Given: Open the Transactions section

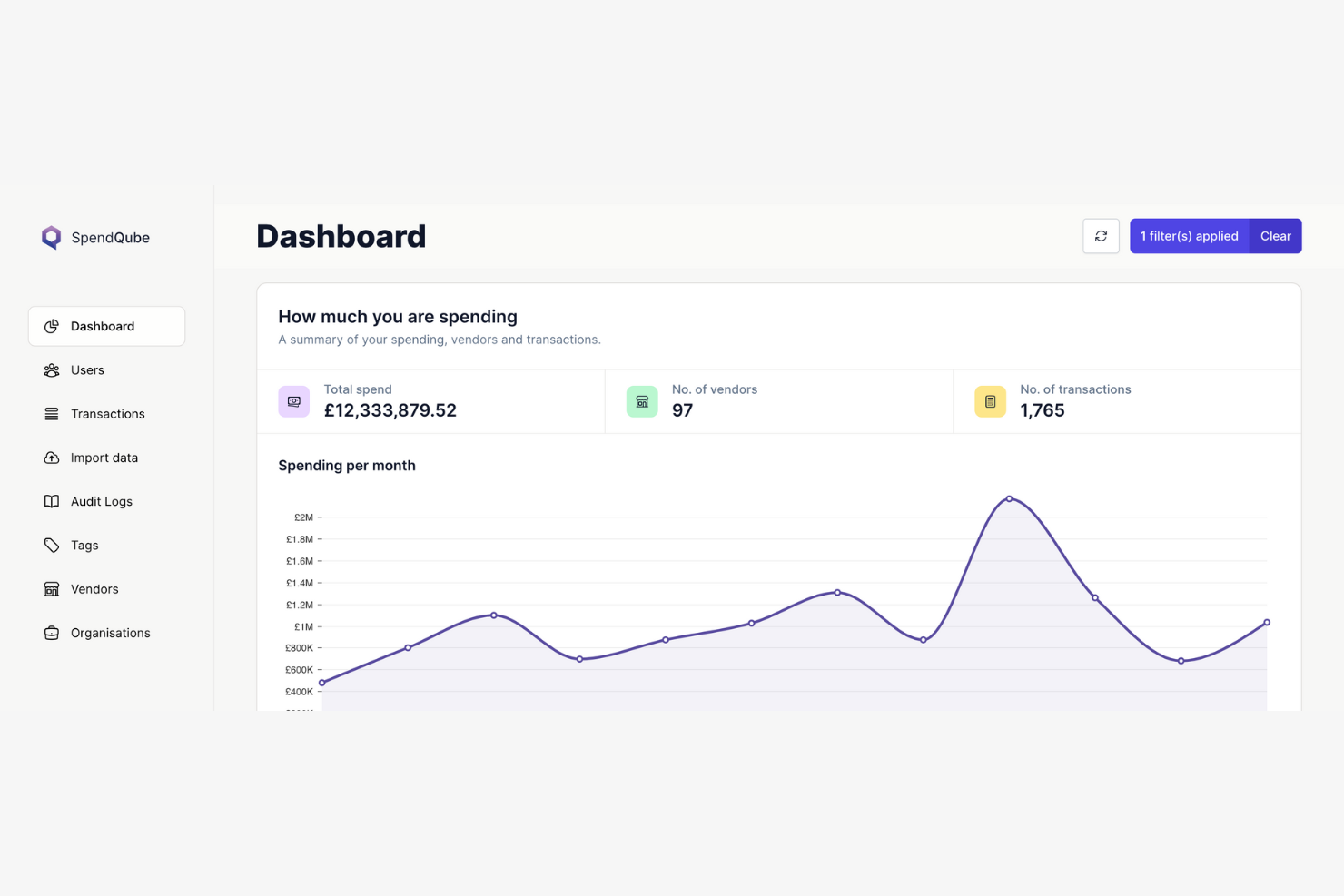Looking at the screenshot, I should click(106, 414).
